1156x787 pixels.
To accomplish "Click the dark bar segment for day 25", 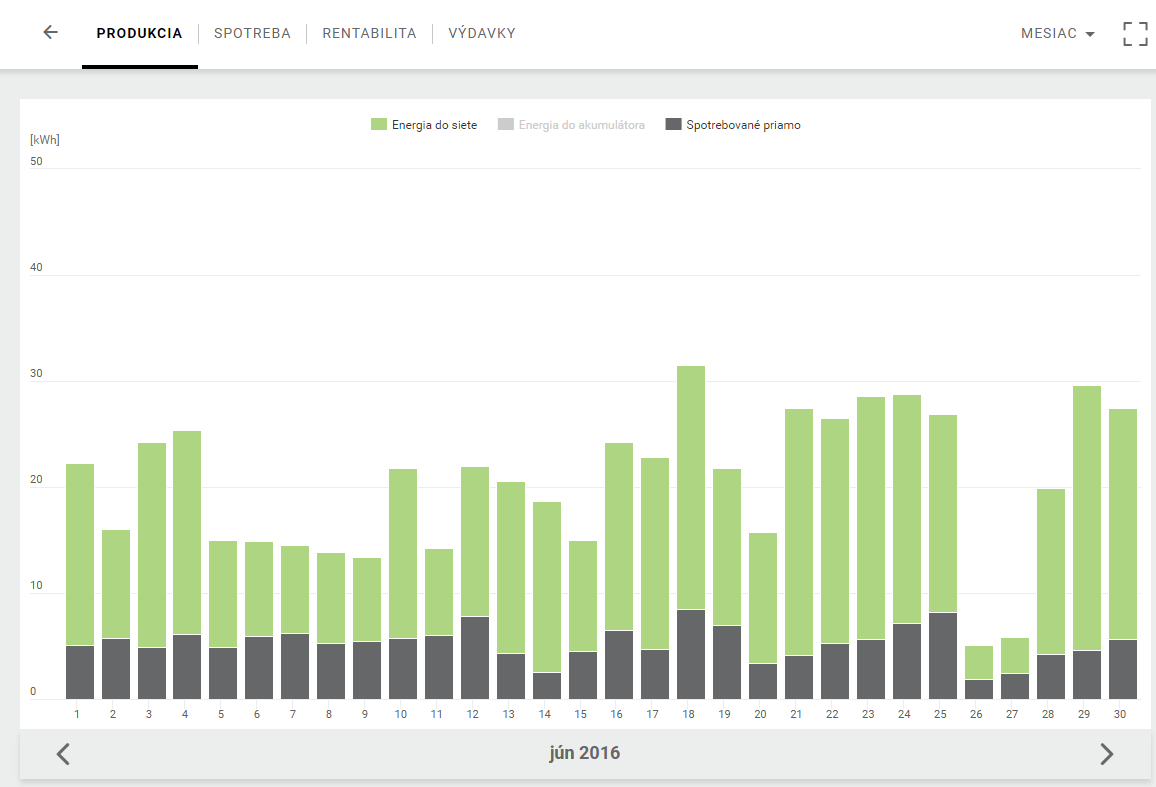I will click(943, 656).
